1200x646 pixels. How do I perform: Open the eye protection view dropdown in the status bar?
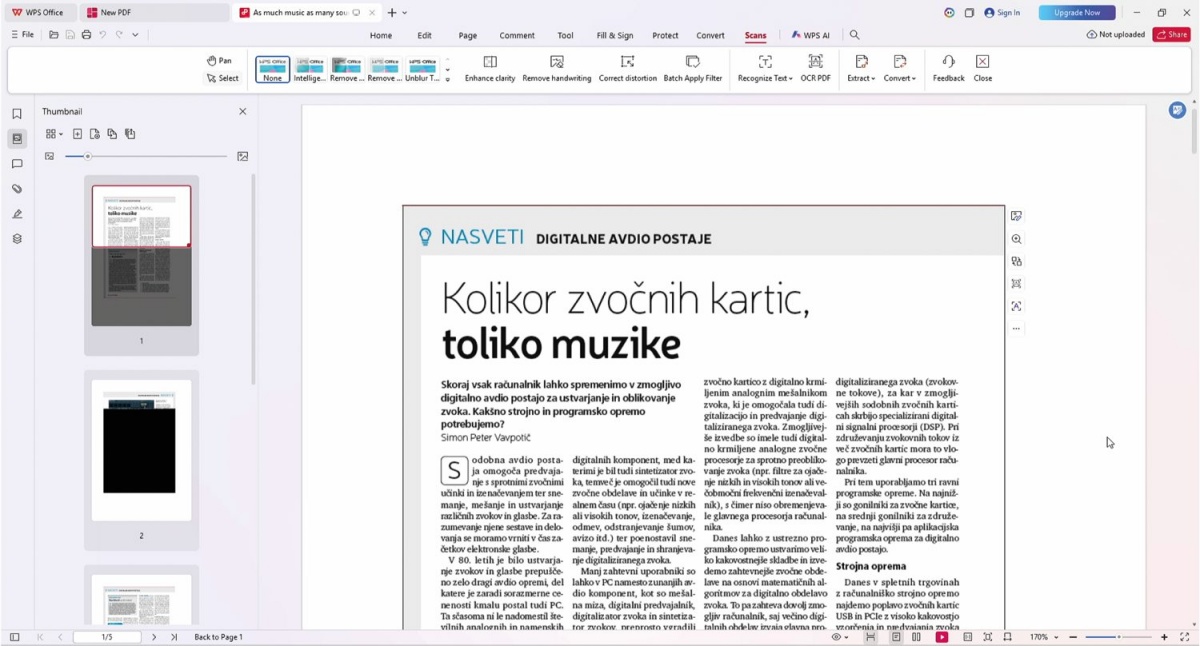click(x=840, y=637)
